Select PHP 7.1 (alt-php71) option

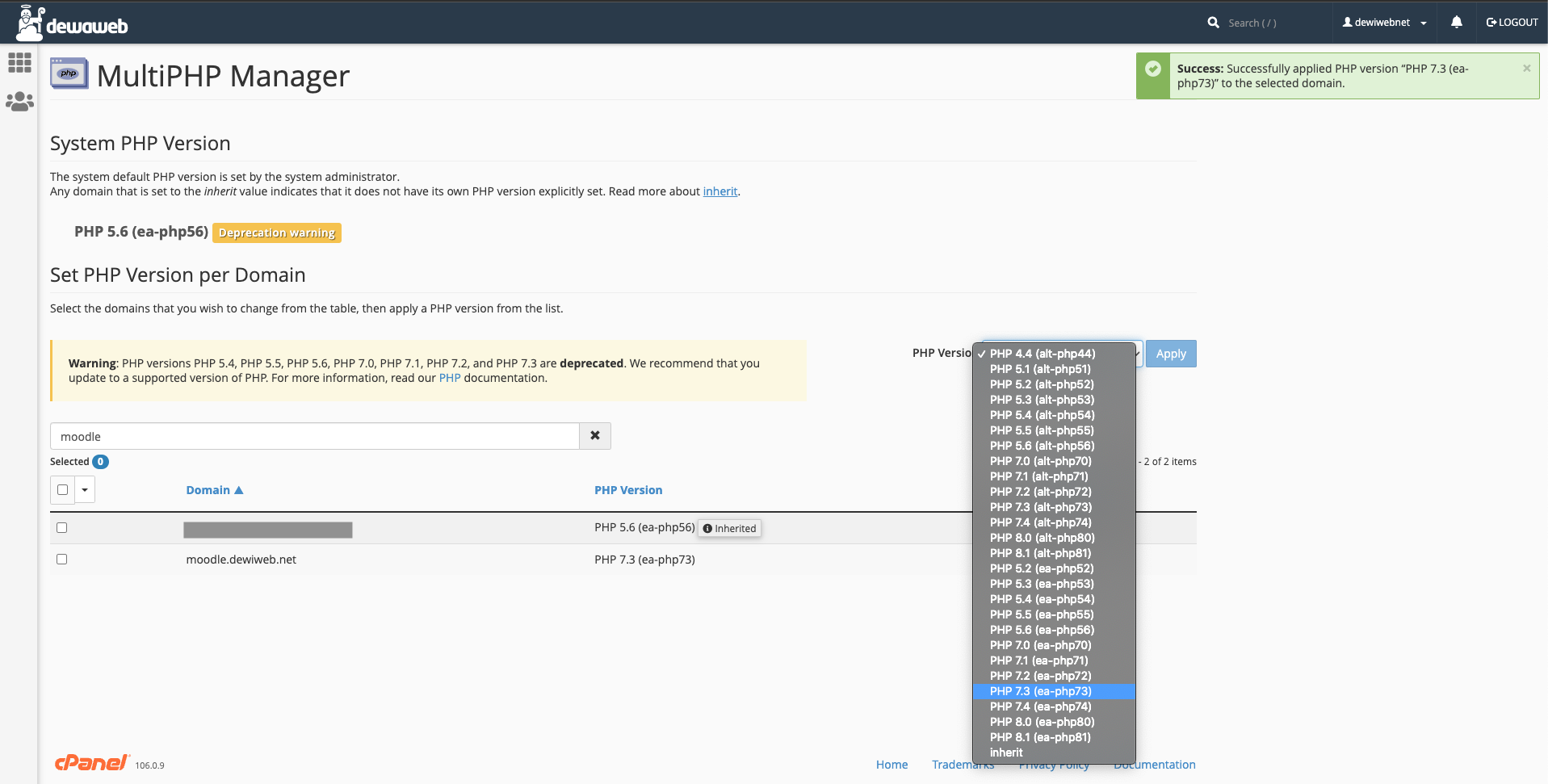[x=1054, y=476]
